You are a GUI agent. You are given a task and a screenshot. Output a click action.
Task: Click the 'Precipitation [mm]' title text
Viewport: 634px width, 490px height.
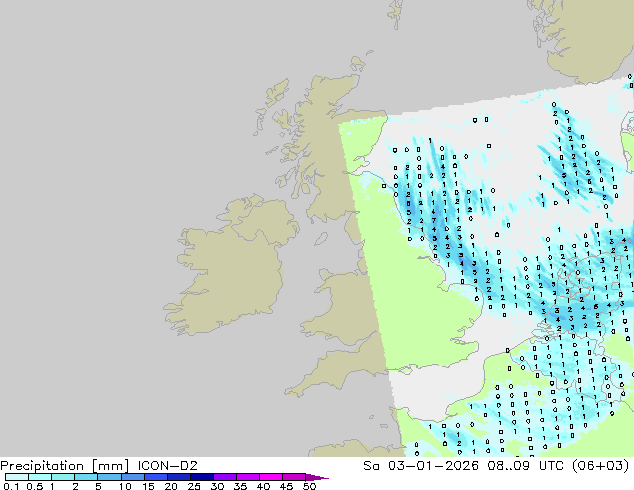click(65, 466)
